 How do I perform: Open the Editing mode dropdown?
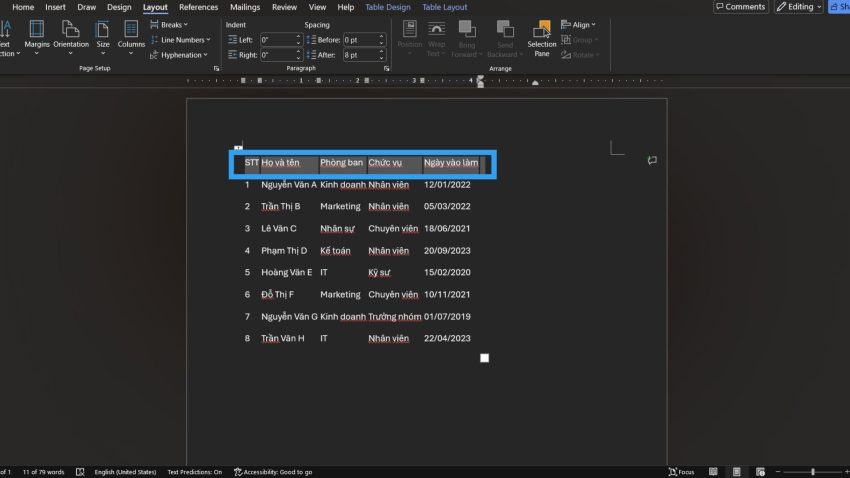pyautogui.click(x=799, y=7)
